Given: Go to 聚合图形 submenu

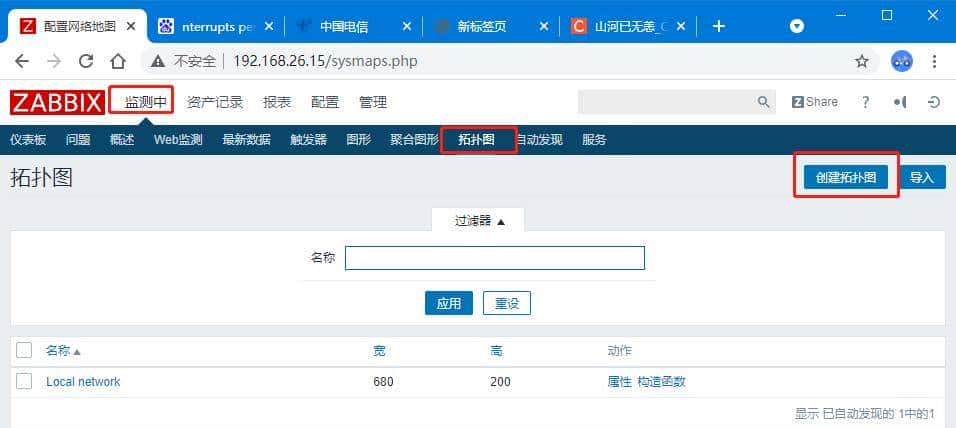Looking at the screenshot, I should [414, 140].
